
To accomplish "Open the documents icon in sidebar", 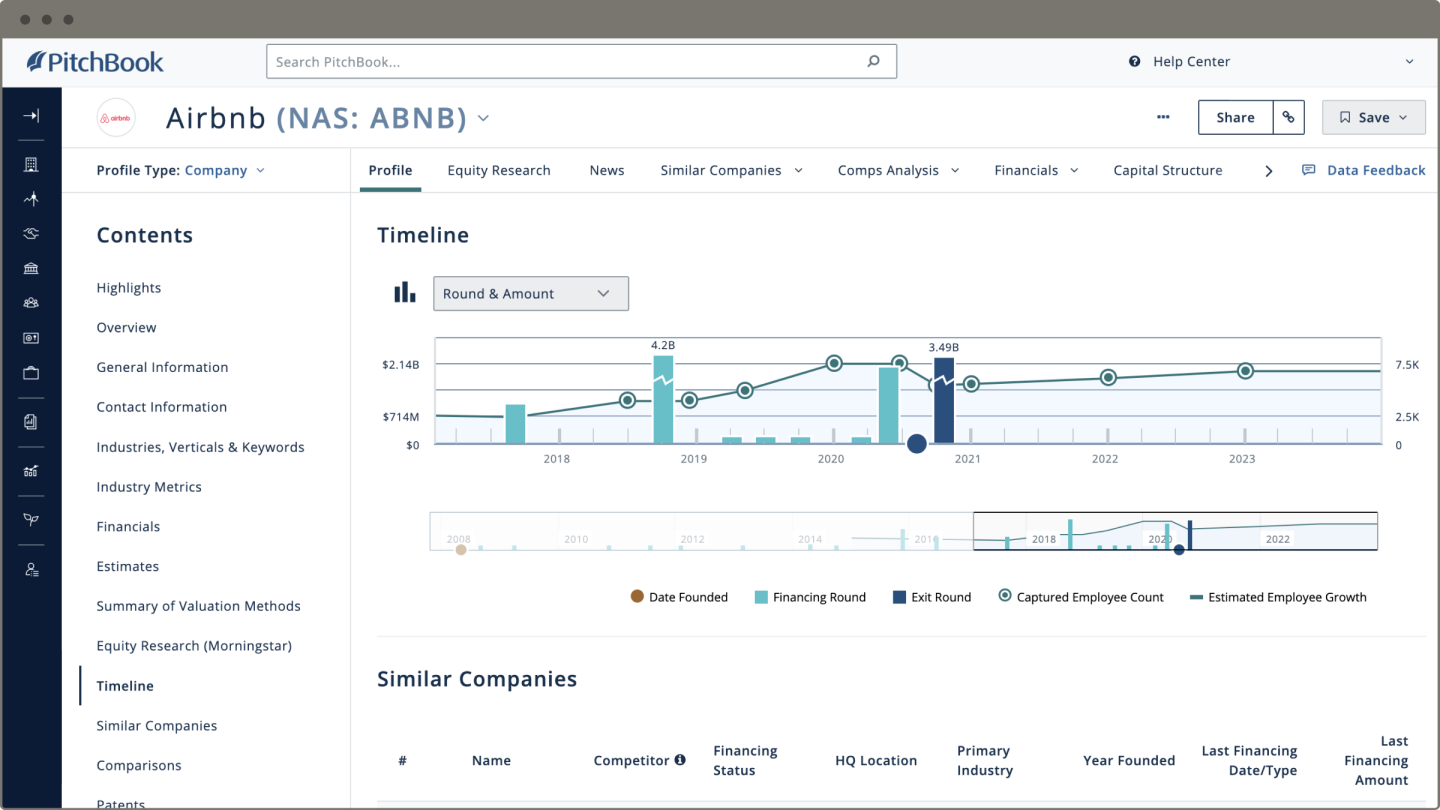I will (31, 422).
